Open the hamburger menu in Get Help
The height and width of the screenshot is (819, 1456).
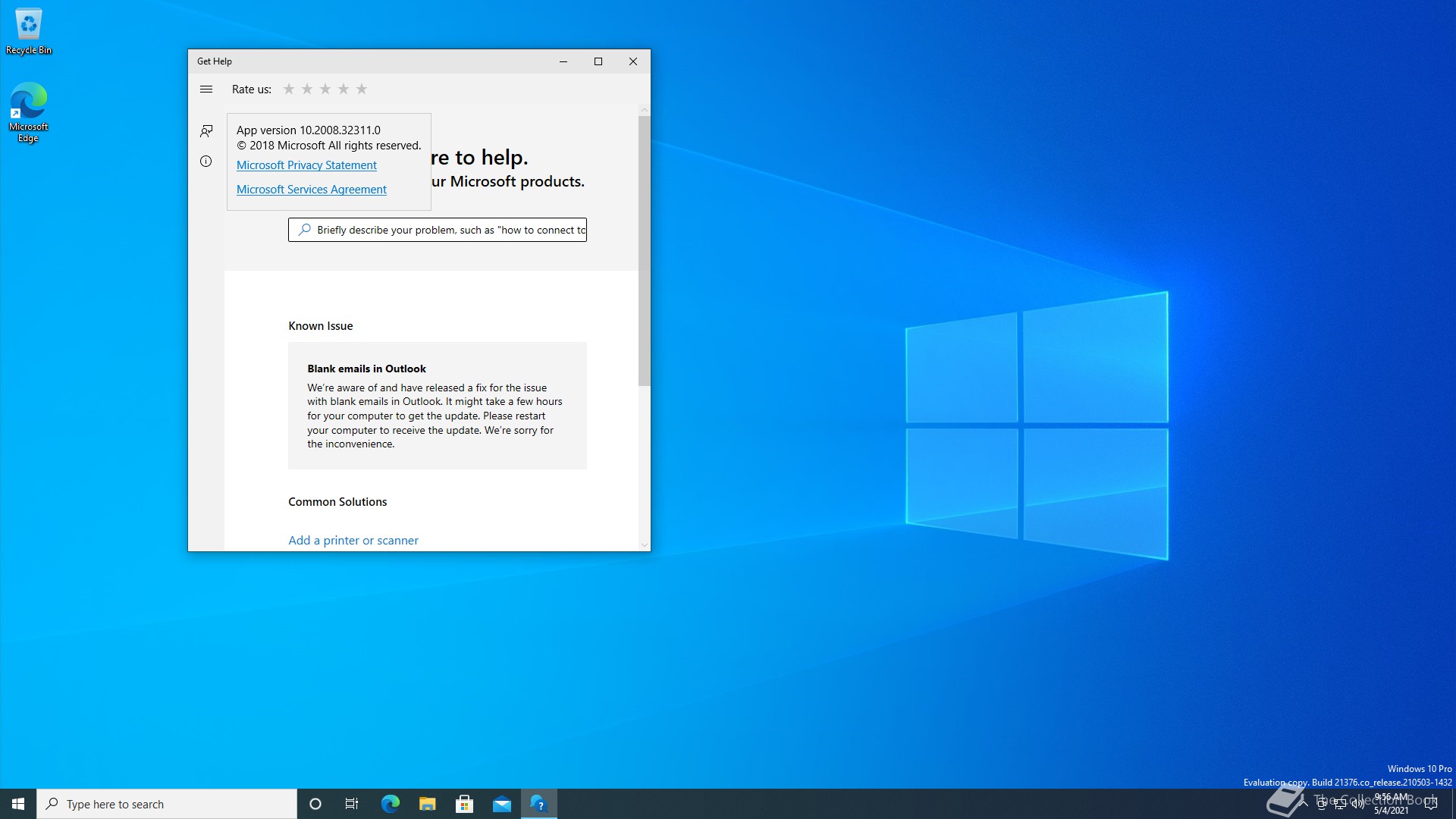click(x=206, y=89)
